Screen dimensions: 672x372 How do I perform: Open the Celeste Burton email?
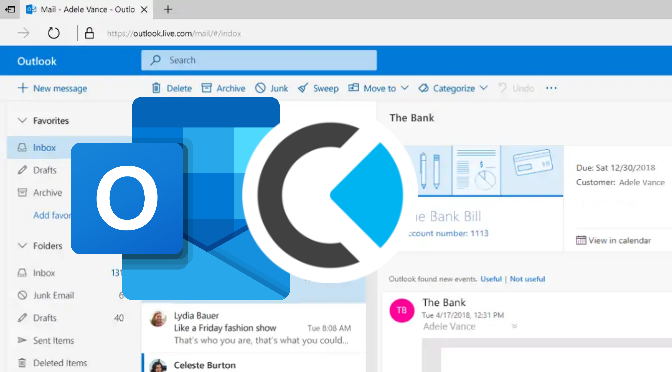tap(254, 363)
